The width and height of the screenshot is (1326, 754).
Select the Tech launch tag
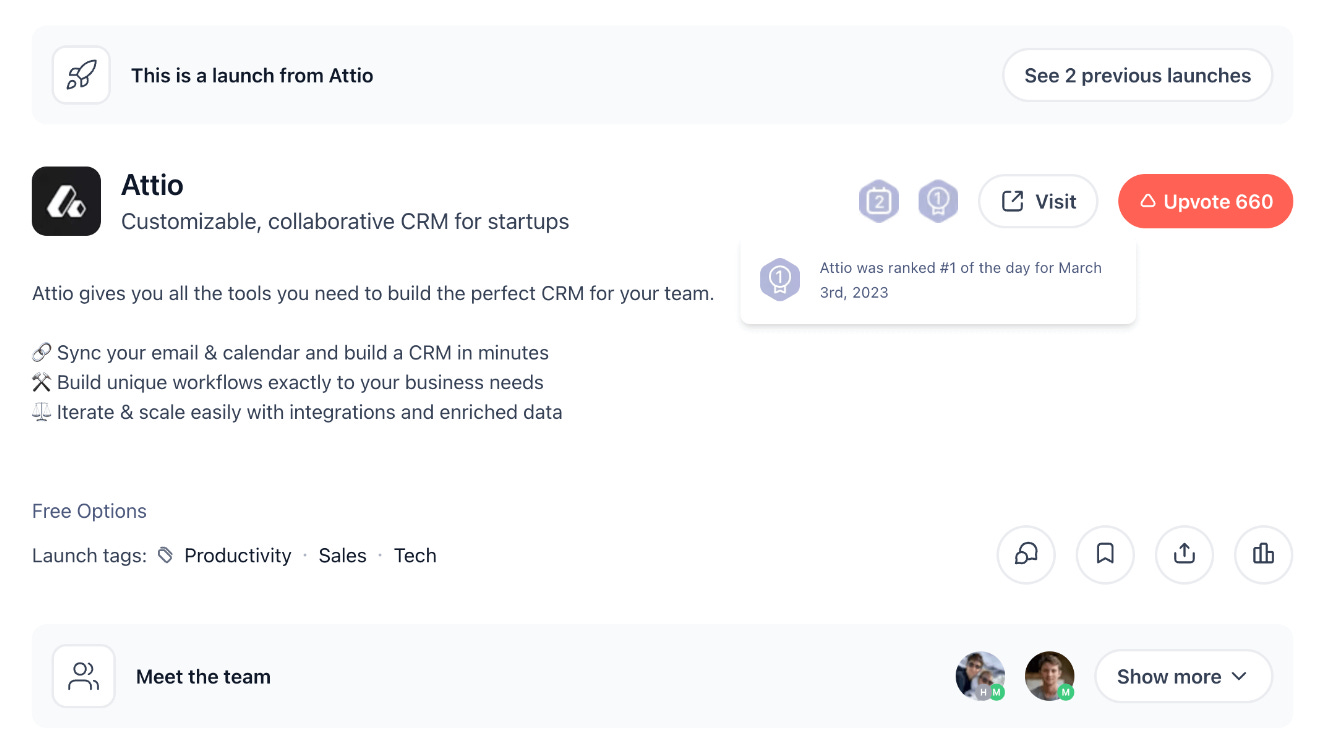(x=415, y=556)
